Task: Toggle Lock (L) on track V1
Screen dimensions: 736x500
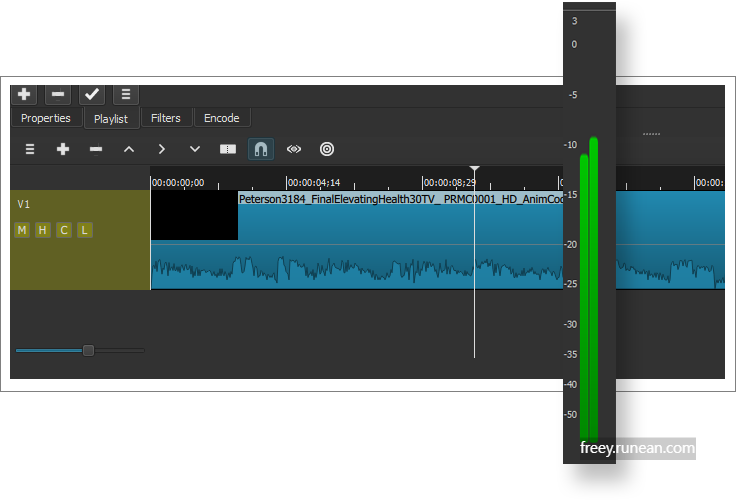Action: point(84,230)
